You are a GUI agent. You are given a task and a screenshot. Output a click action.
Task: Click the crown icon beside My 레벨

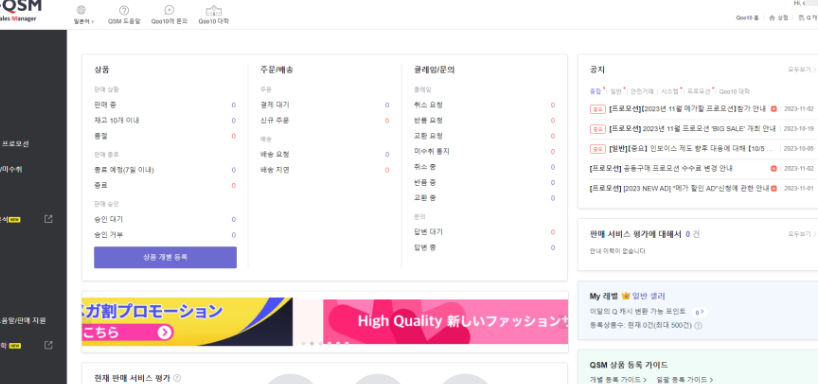[625, 296]
